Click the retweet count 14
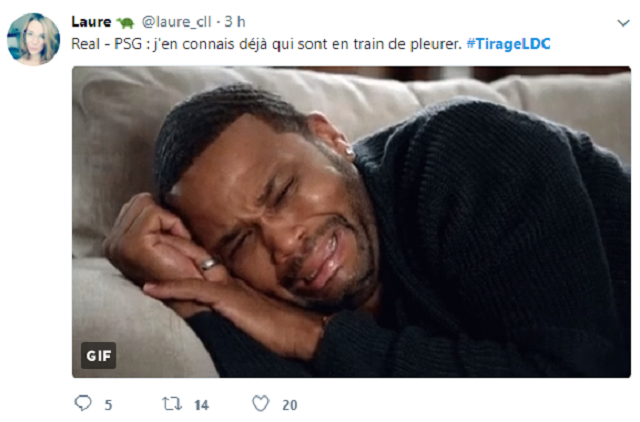 [x=201, y=405]
